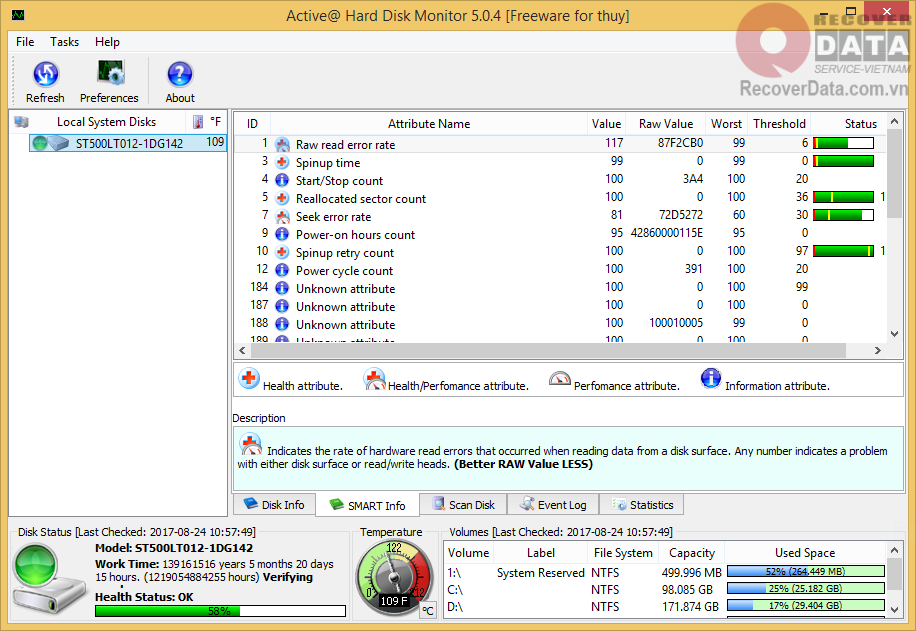
Task: Click the info icon of attribute 184
Action: point(282,289)
